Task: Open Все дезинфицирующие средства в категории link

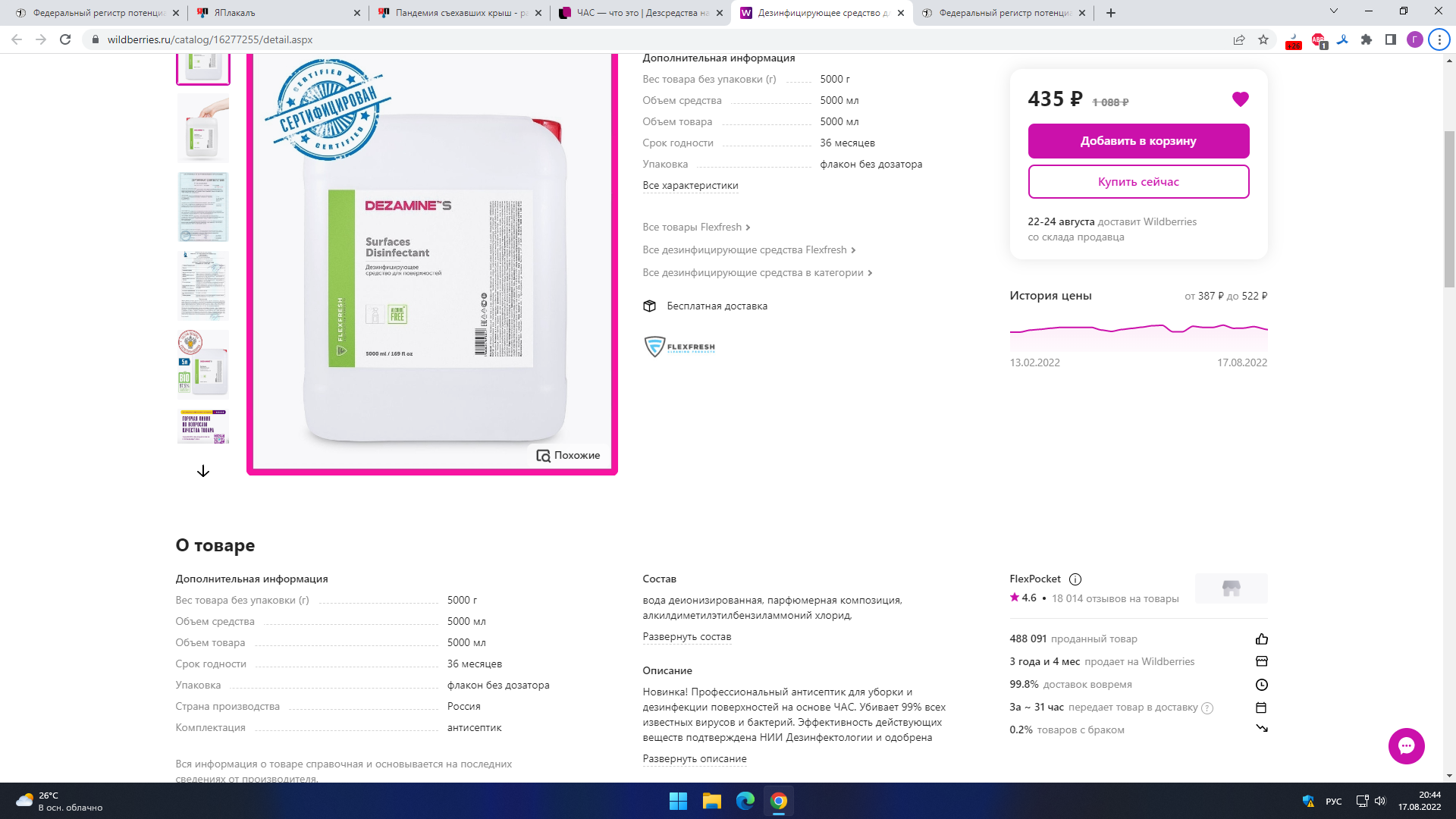Action: tap(758, 273)
